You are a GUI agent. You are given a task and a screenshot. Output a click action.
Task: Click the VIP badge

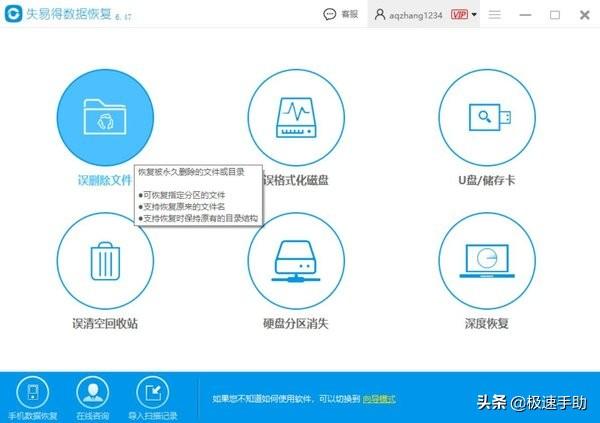[x=459, y=15]
